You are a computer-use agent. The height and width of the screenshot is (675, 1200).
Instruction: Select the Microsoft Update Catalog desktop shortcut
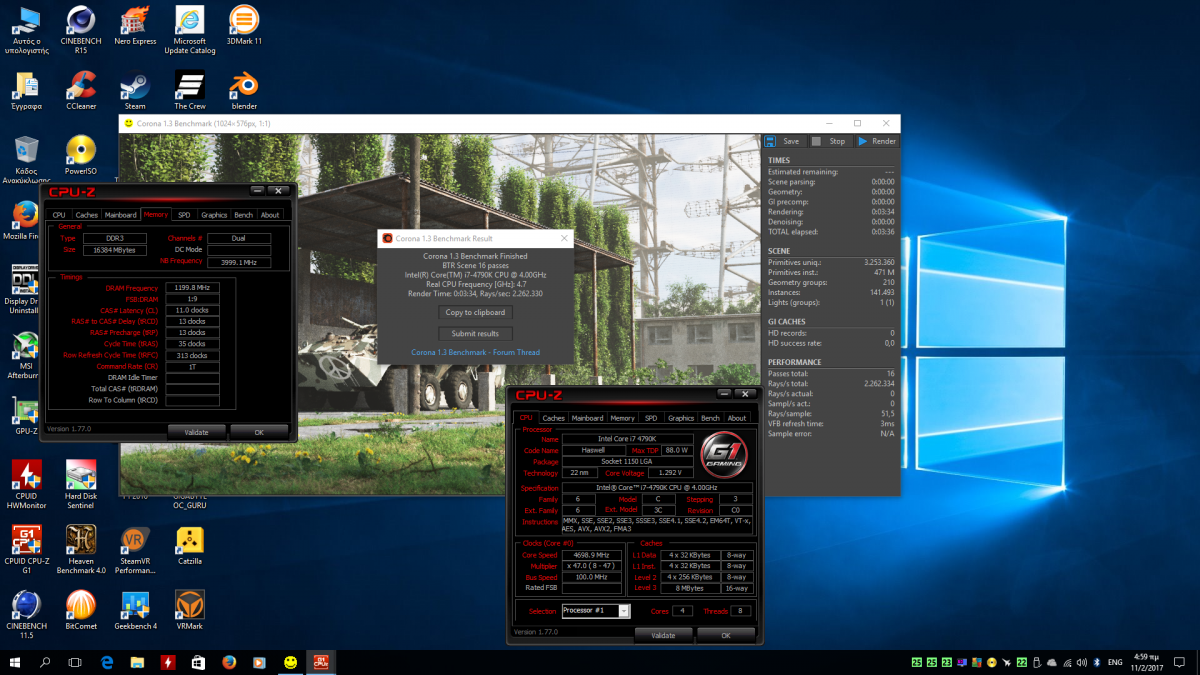pos(189,30)
